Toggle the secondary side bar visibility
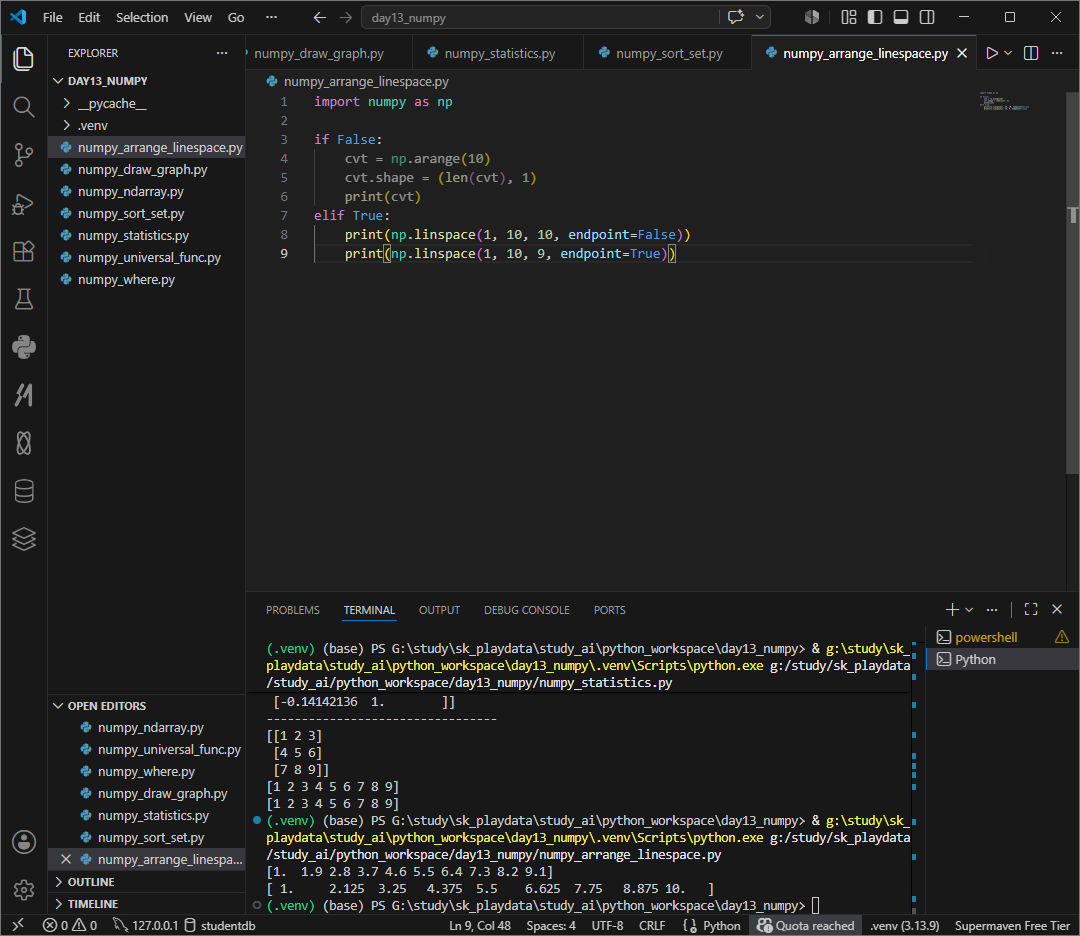 [927, 17]
